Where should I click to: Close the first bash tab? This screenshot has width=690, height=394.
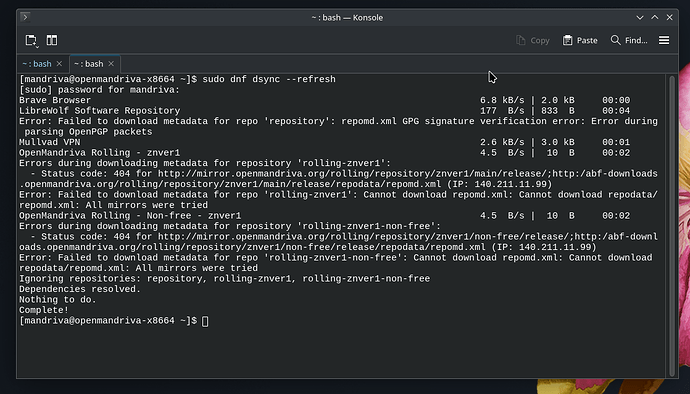coord(59,64)
